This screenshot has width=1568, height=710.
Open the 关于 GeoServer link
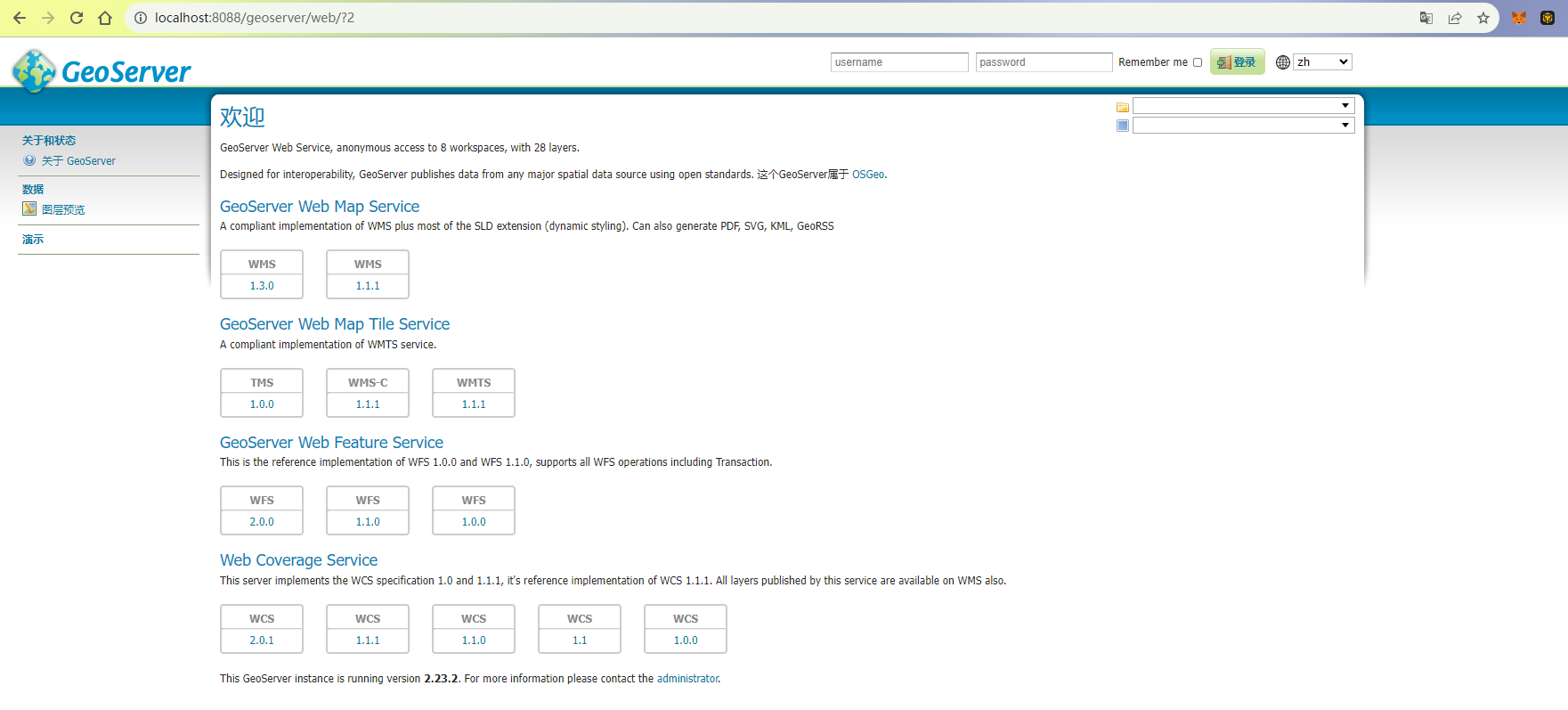tap(78, 161)
